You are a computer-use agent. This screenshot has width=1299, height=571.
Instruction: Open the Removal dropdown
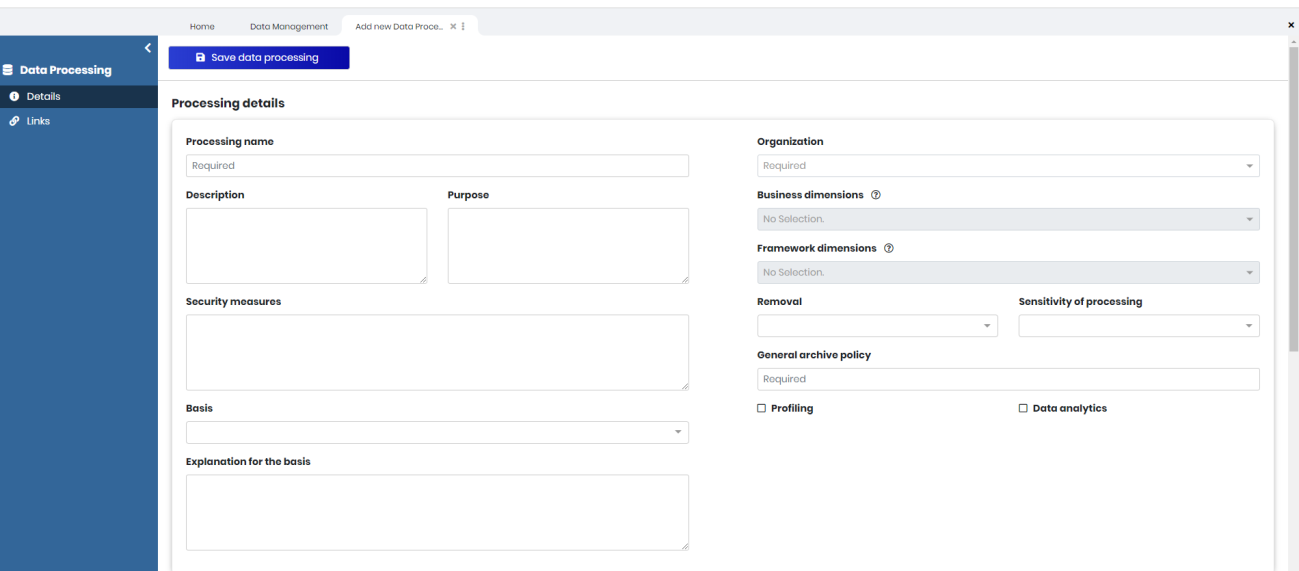click(877, 326)
